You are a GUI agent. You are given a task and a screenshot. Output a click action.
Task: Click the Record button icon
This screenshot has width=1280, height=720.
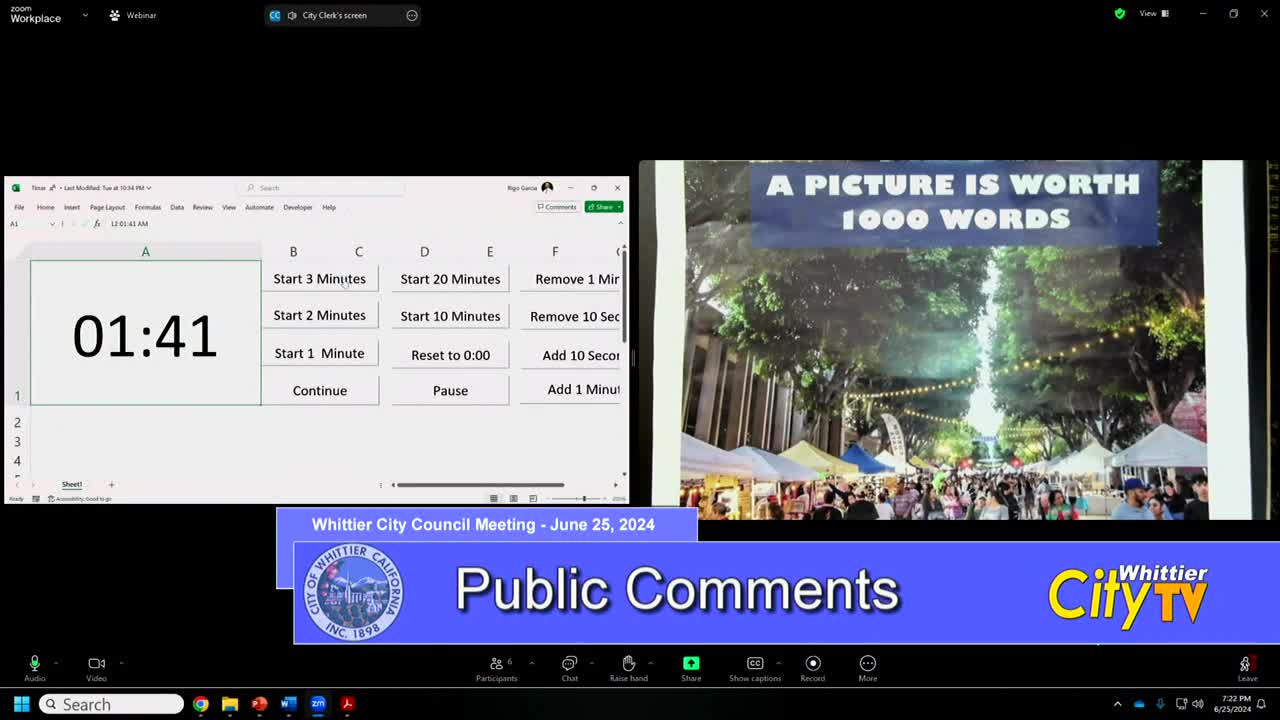pos(813,664)
